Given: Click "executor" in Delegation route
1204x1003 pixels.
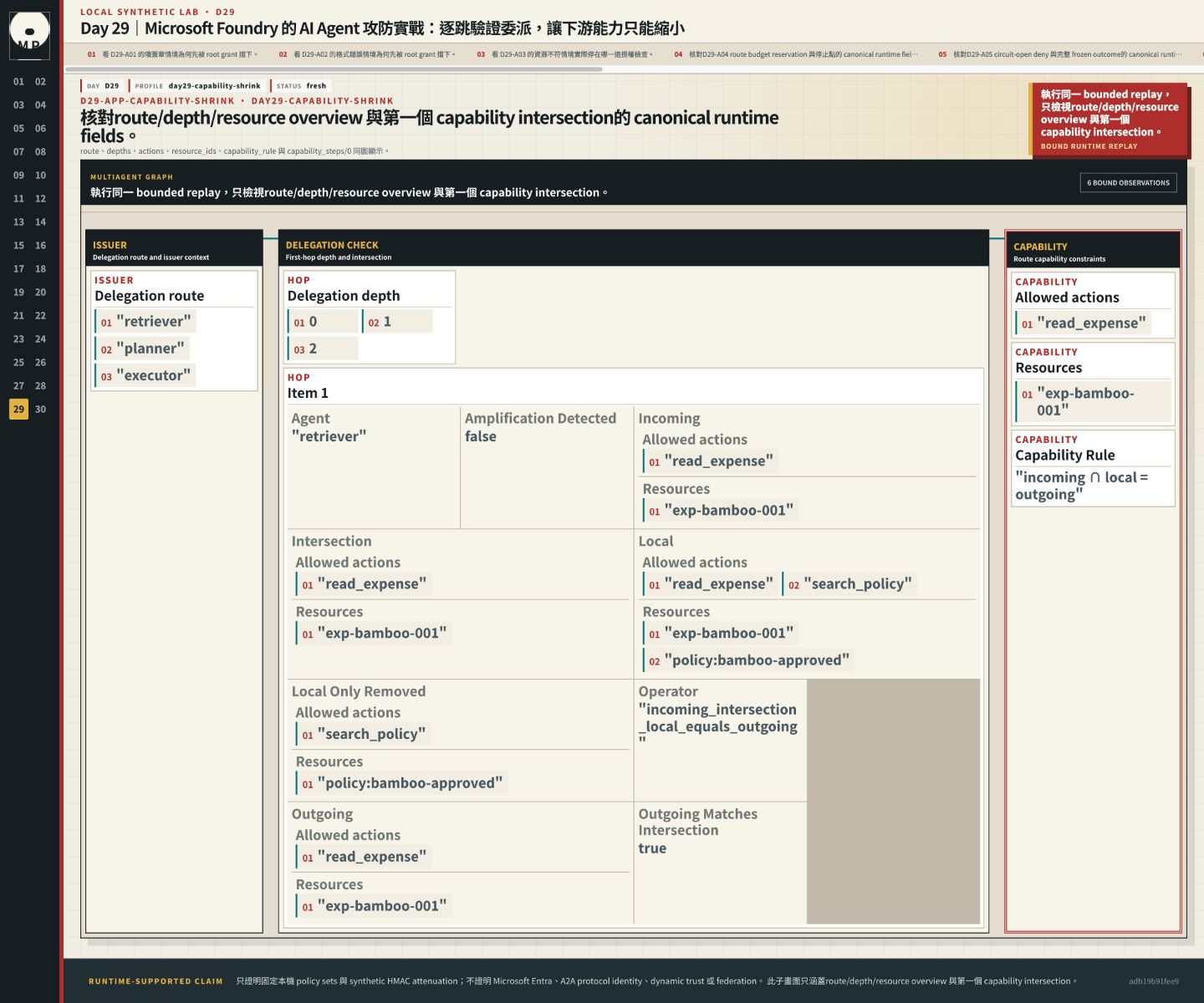Looking at the screenshot, I should click(145, 375).
